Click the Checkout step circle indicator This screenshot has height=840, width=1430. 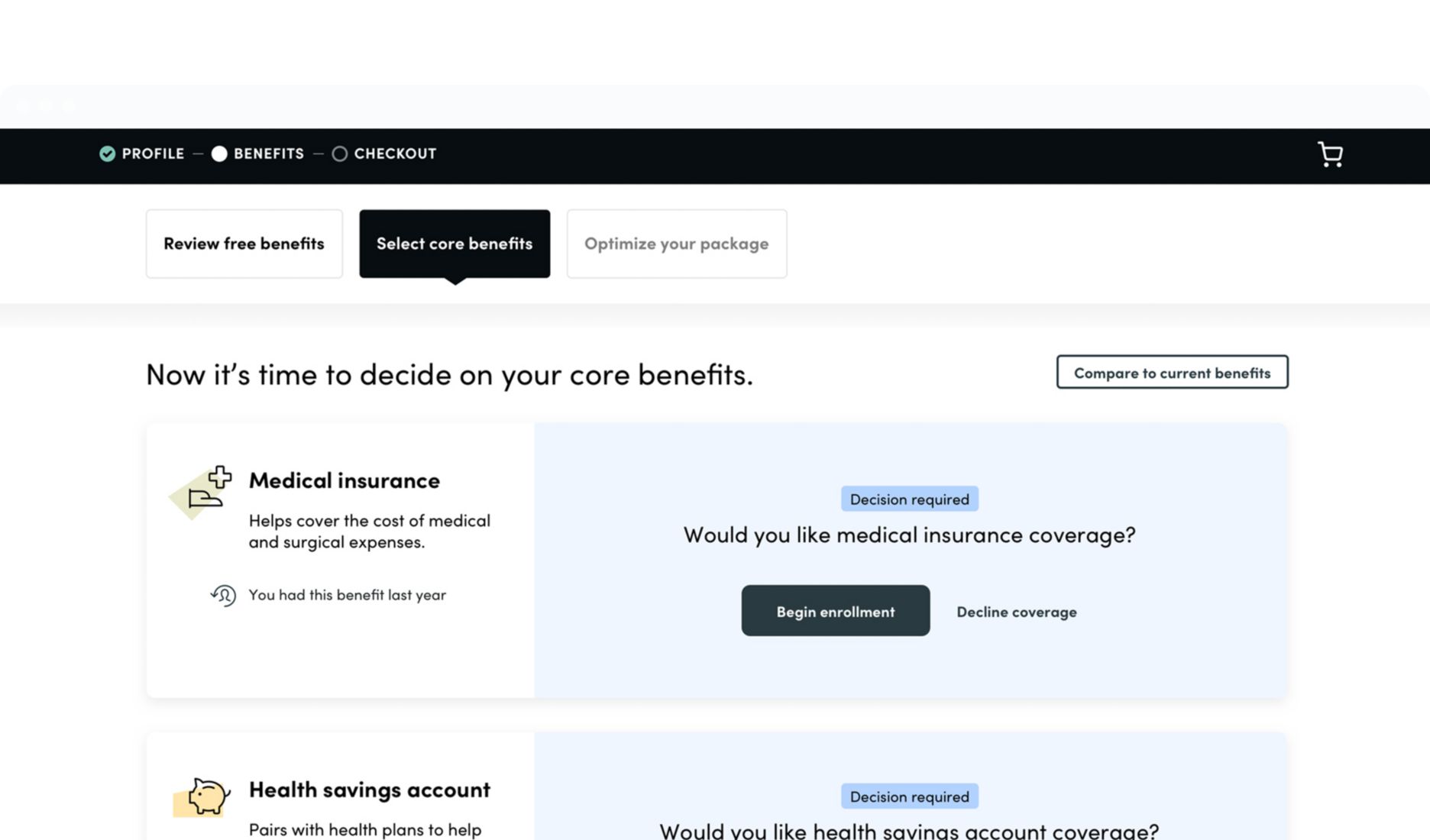pos(340,153)
